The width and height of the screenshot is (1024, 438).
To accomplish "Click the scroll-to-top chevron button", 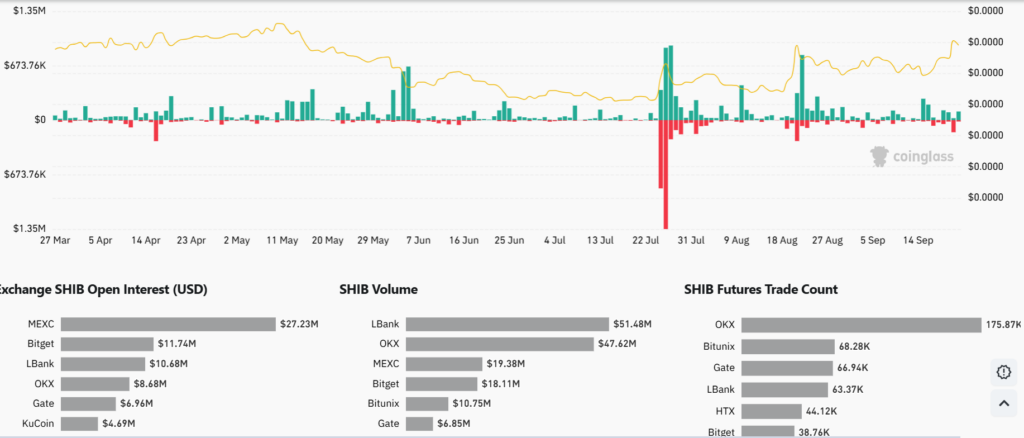I will tap(1004, 403).
